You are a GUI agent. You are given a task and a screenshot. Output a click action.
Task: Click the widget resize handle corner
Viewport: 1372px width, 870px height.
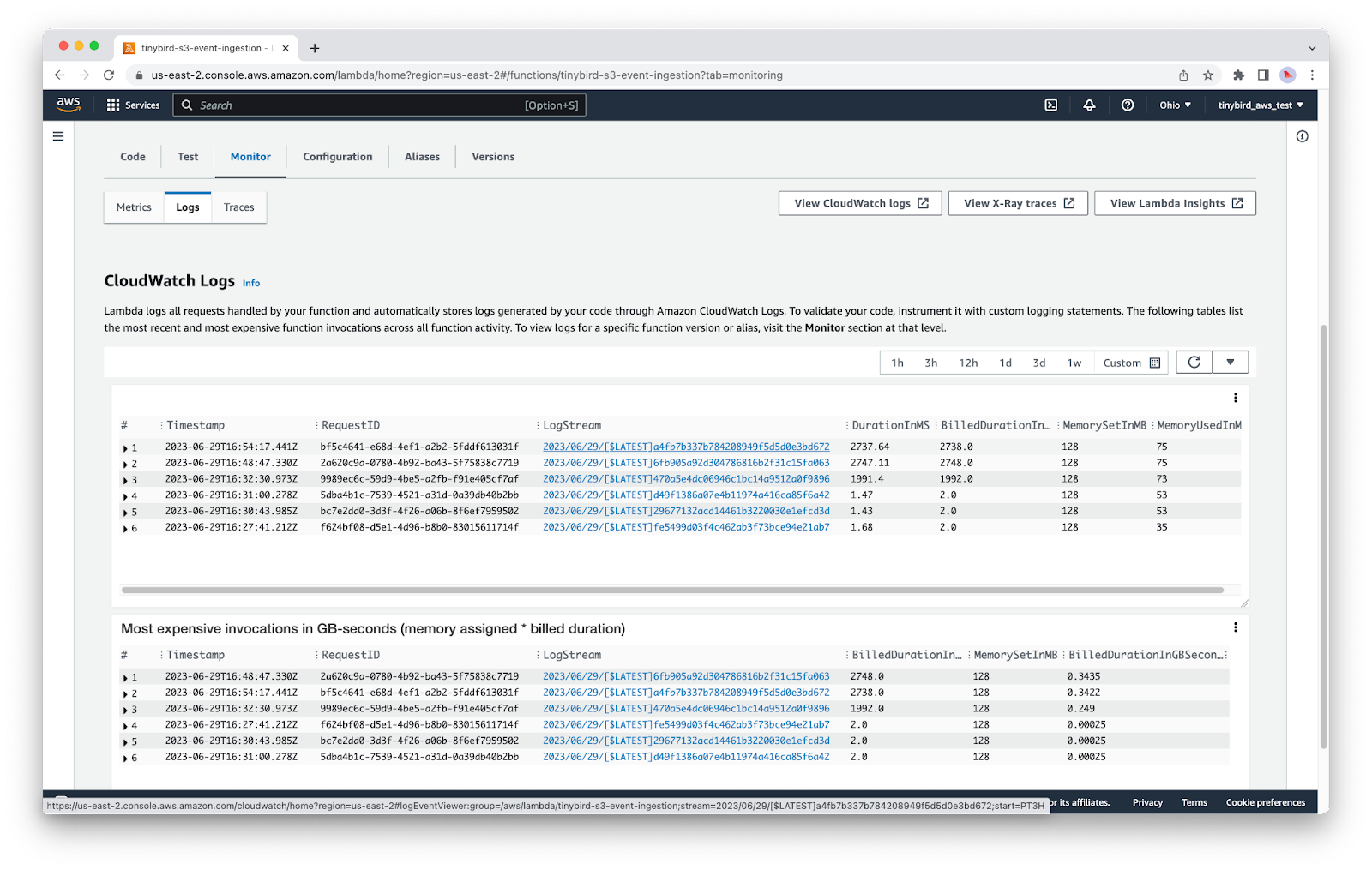[1244, 603]
